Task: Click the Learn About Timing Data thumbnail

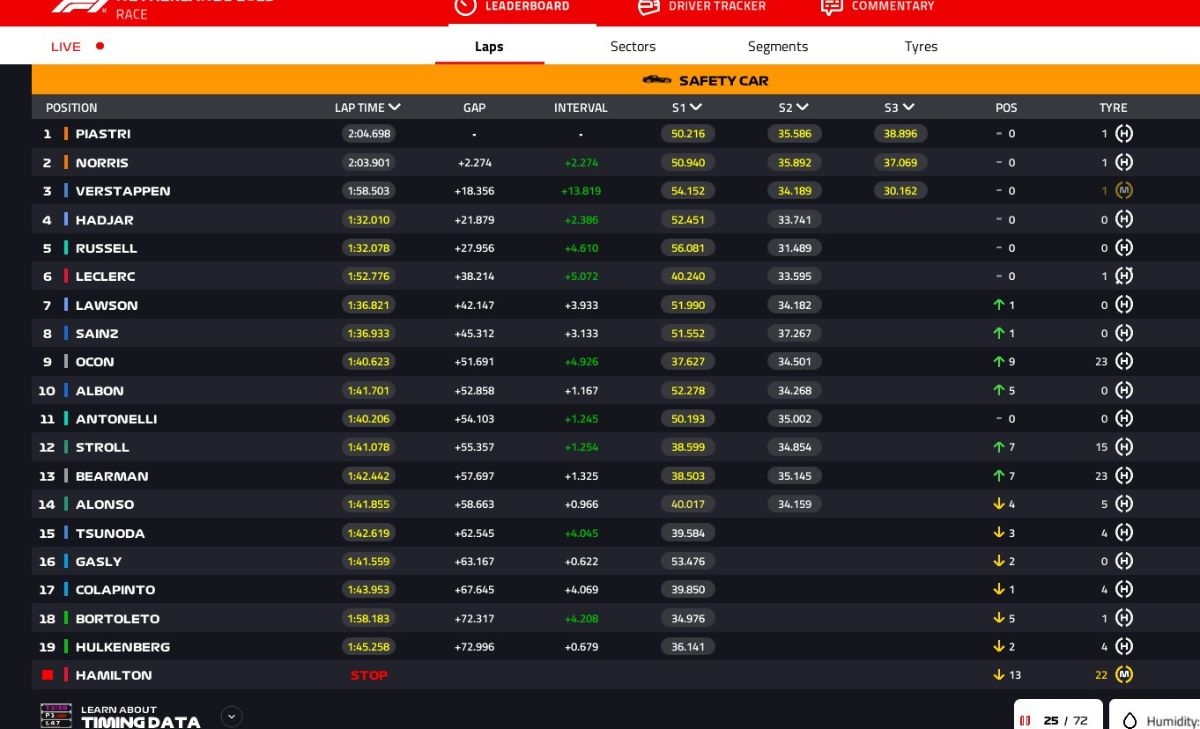Action: click(56, 715)
